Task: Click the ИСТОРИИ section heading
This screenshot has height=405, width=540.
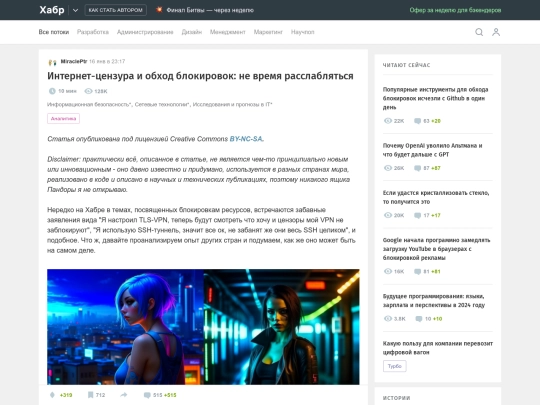Action: (x=396, y=398)
